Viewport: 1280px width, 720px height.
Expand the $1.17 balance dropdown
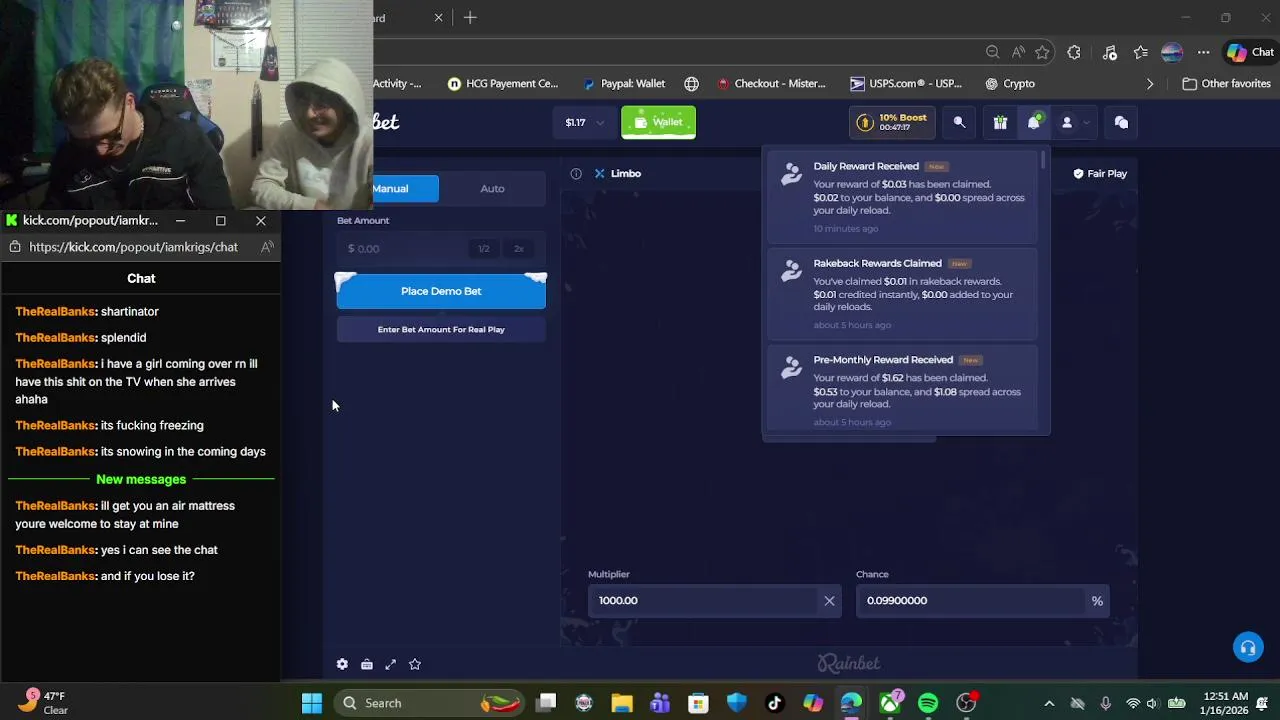[x=584, y=122]
